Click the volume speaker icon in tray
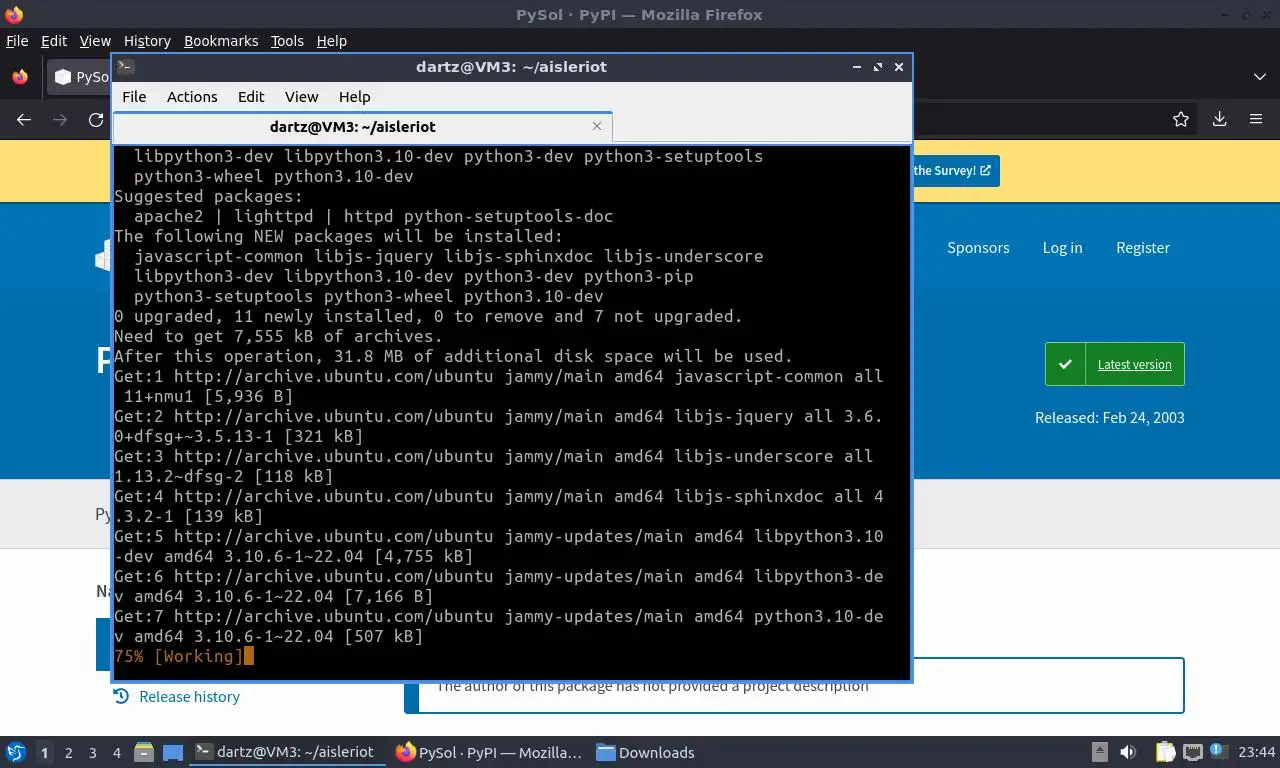1280x768 pixels. 1128,752
